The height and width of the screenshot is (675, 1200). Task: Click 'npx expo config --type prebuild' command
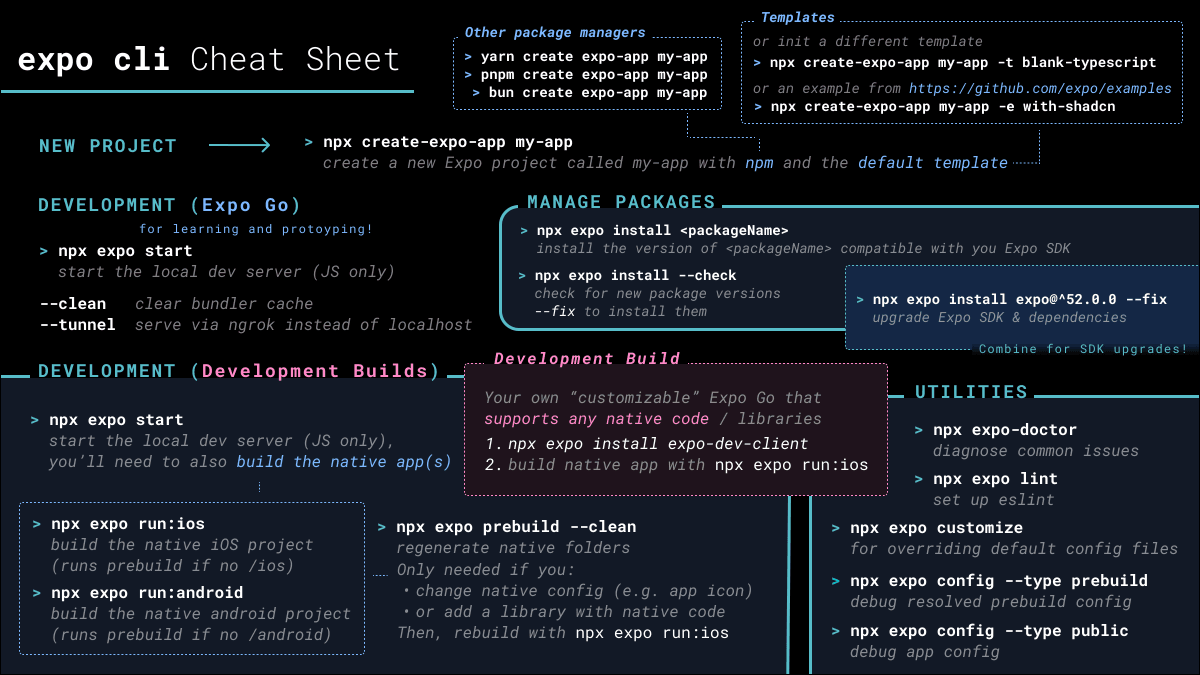[x=999, y=580]
